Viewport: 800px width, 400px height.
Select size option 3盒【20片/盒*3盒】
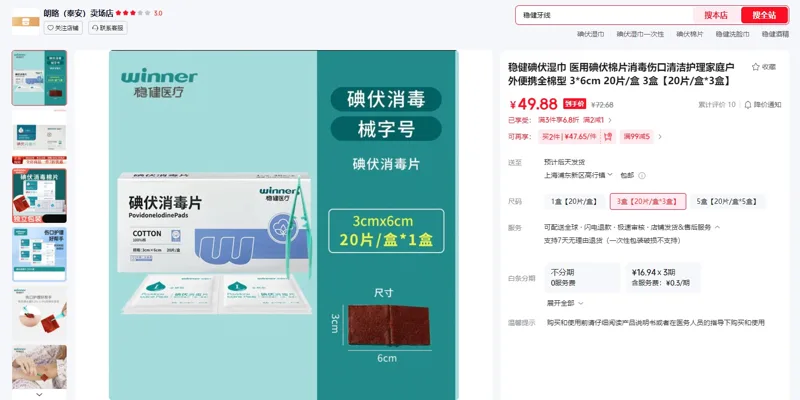click(648, 202)
